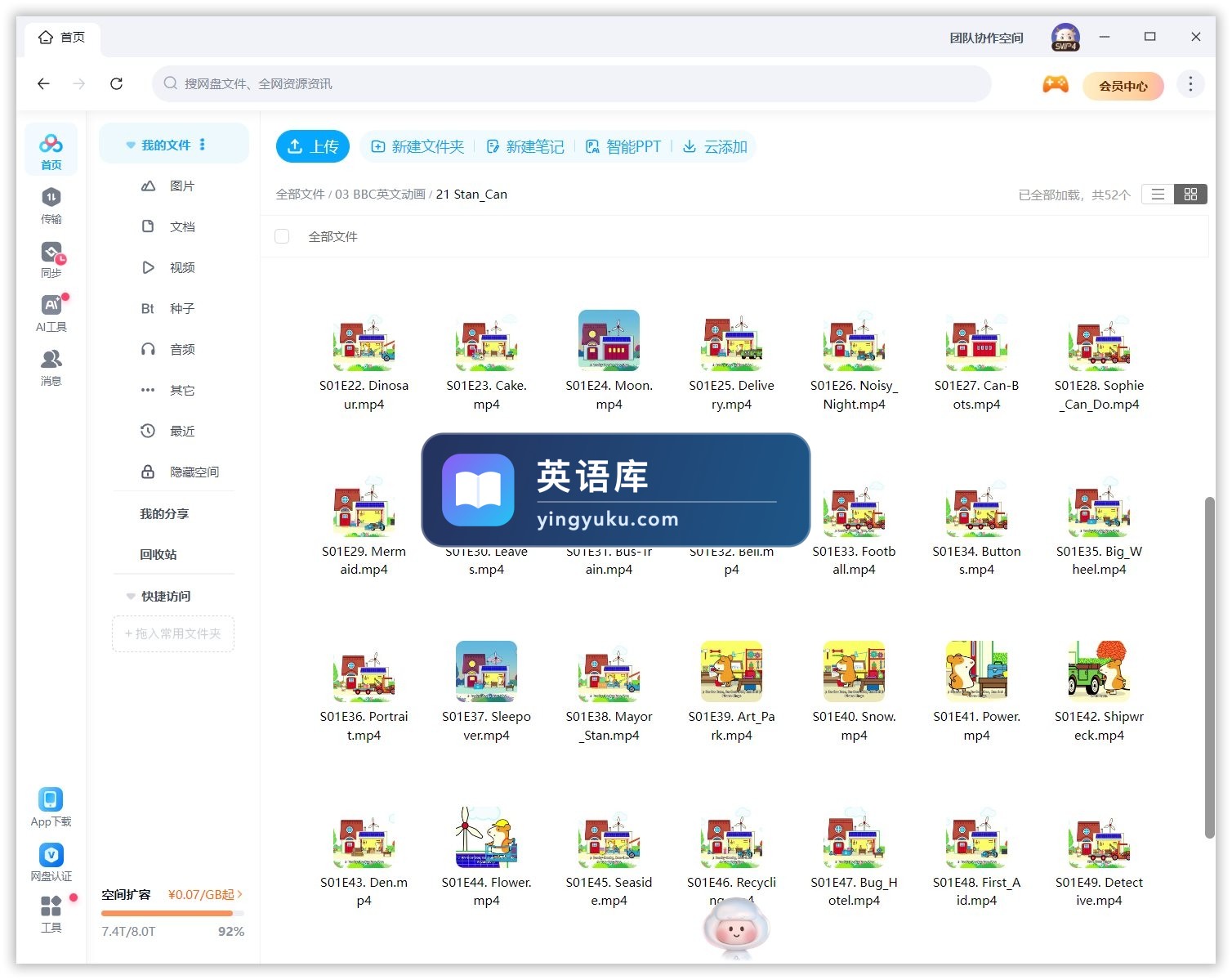Select S01E24. Moon.mp4 thumbnail

click(609, 341)
